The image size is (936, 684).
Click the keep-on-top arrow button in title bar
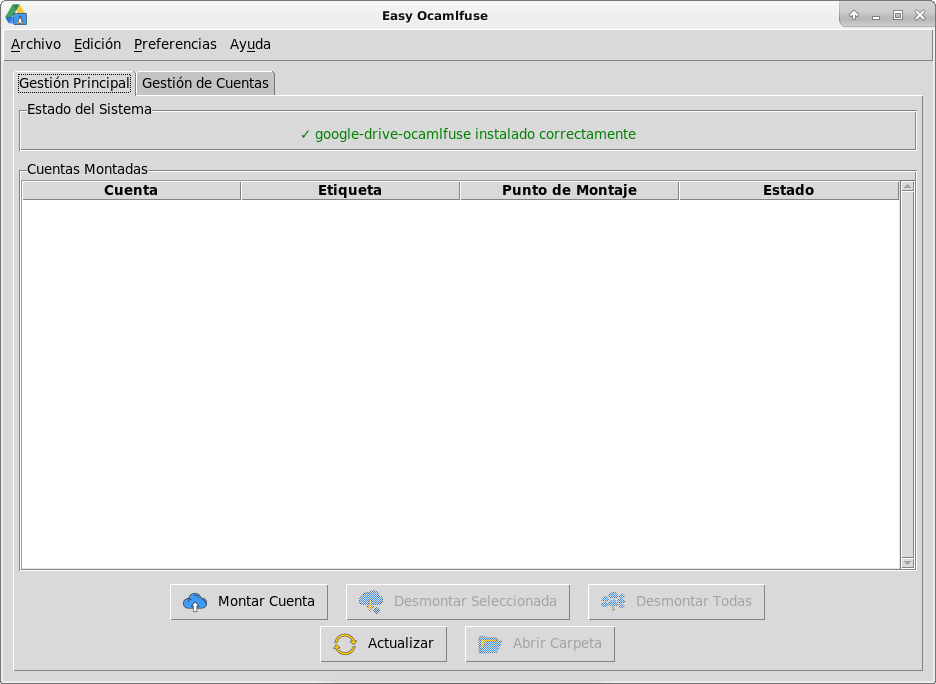[854, 16]
